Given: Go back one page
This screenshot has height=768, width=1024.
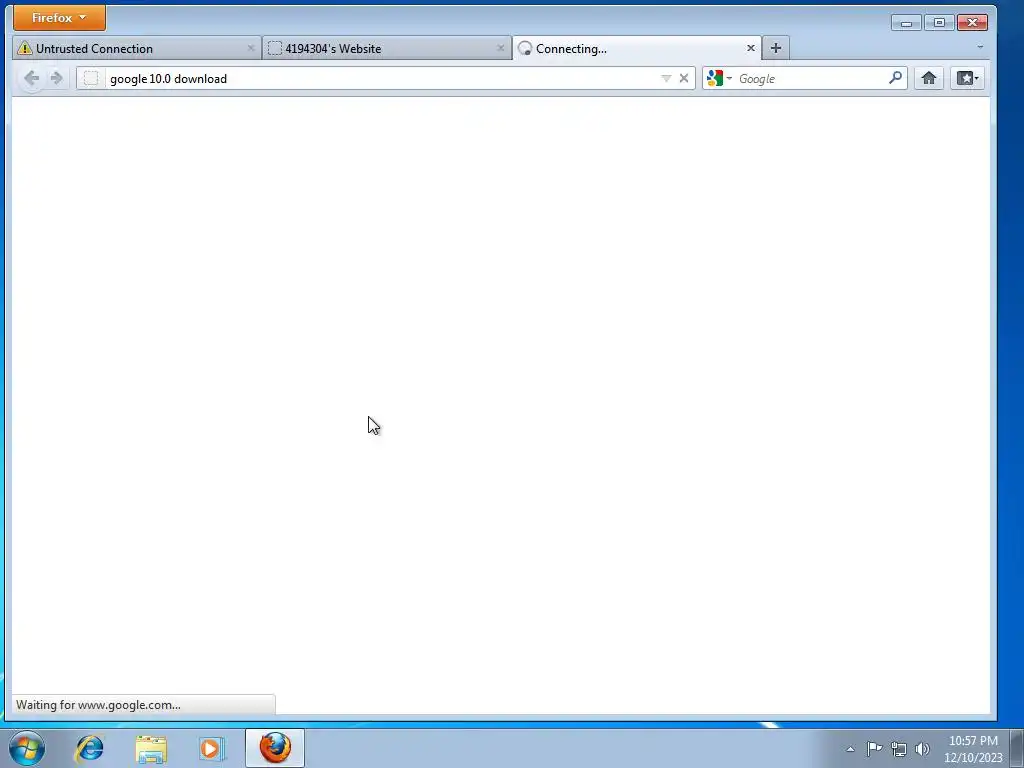Looking at the screenshot, I should click(31, 78).
